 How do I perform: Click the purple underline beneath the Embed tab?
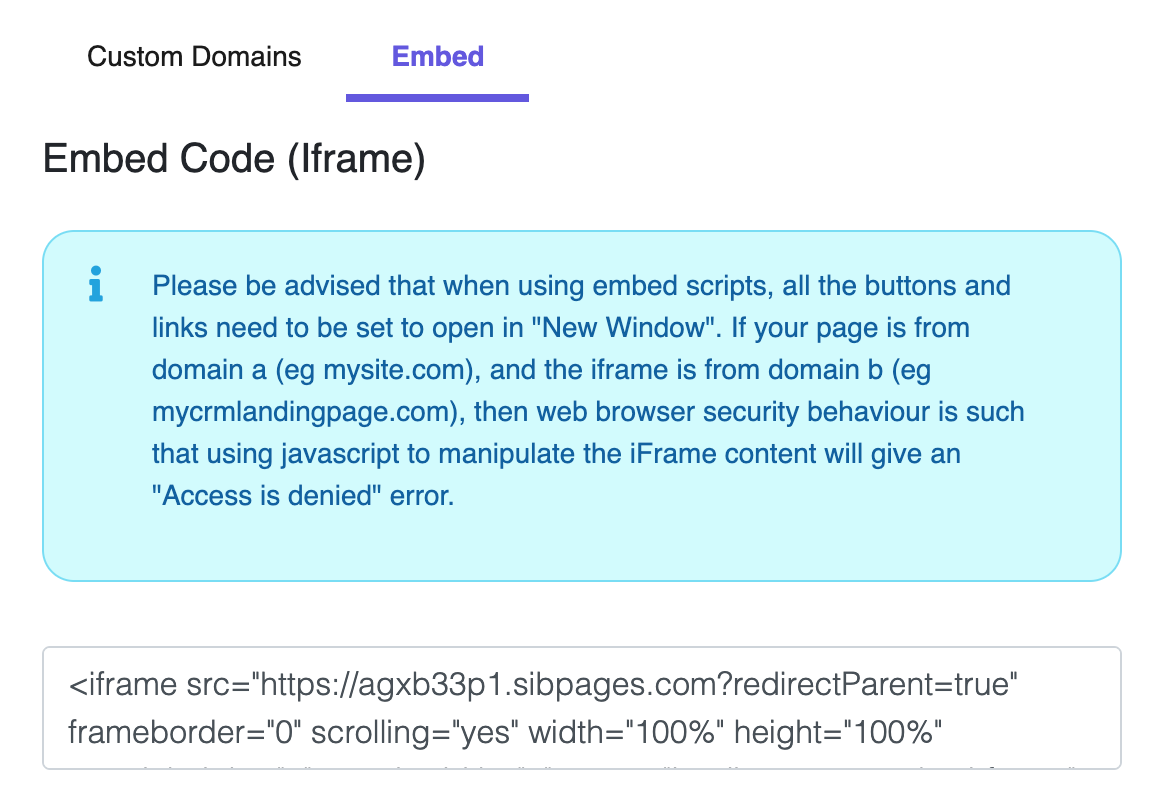437,97
